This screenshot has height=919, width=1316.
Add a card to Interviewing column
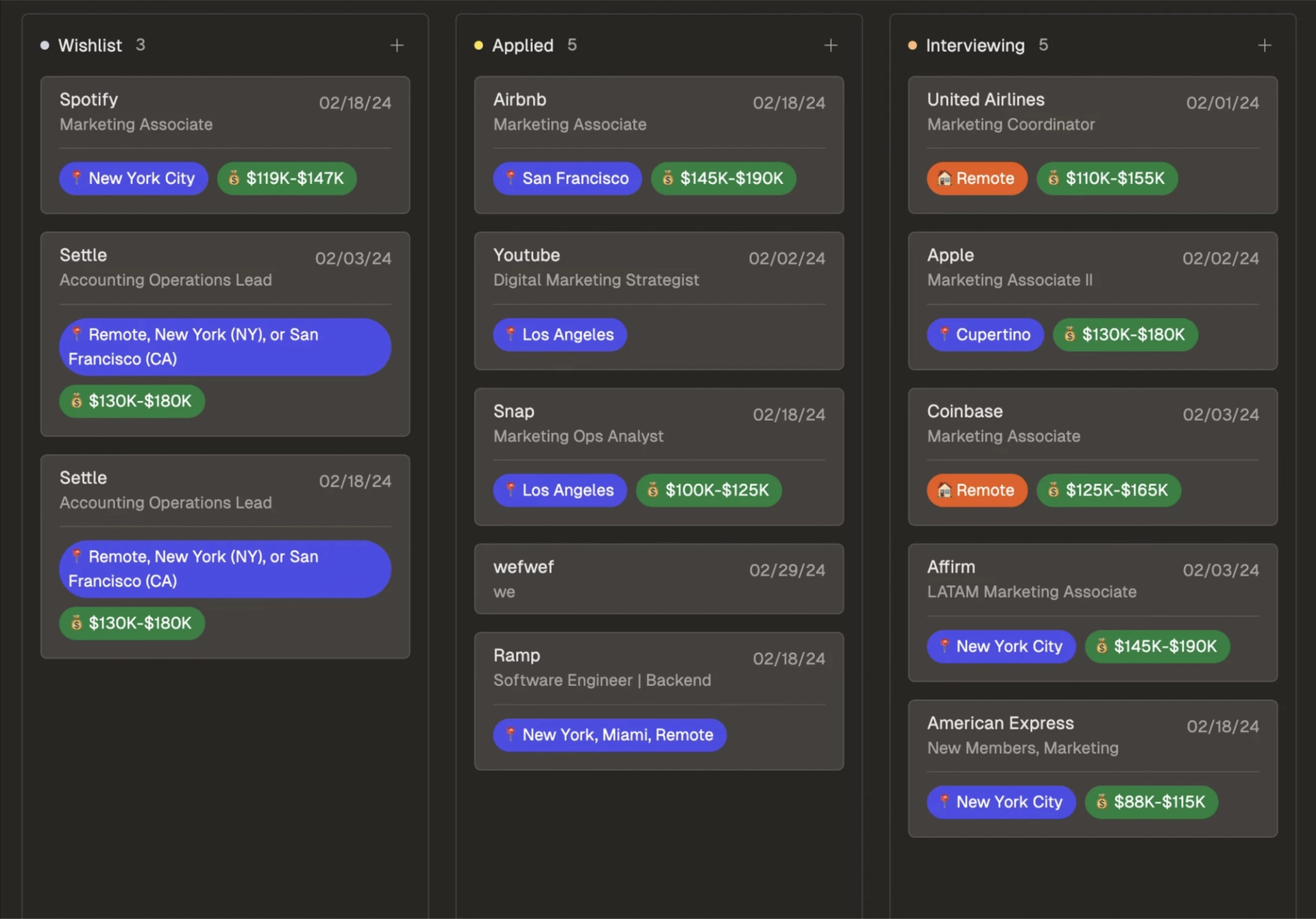click(x=1264, y=45)
